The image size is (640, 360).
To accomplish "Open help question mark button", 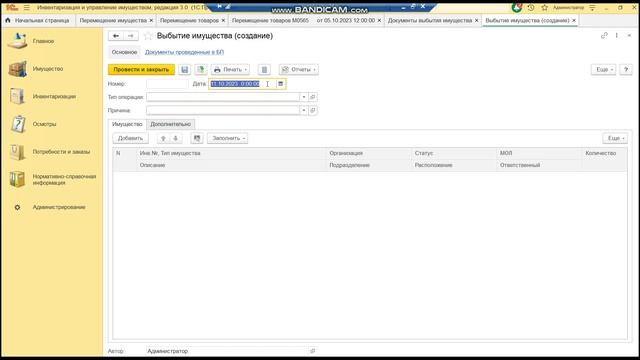I will 626,70.
